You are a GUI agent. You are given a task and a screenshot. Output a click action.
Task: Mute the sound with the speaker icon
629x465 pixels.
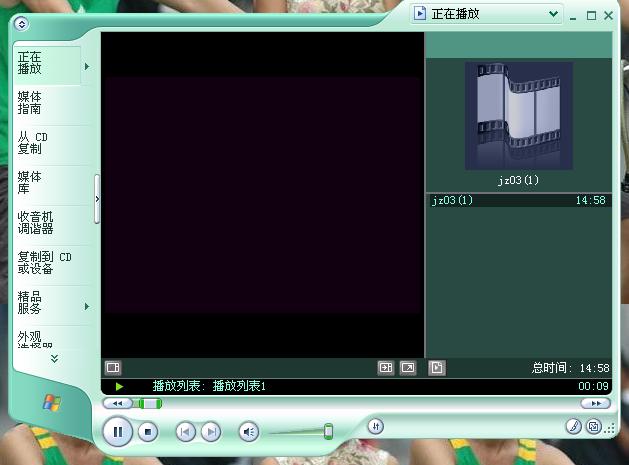coord(248,432)
